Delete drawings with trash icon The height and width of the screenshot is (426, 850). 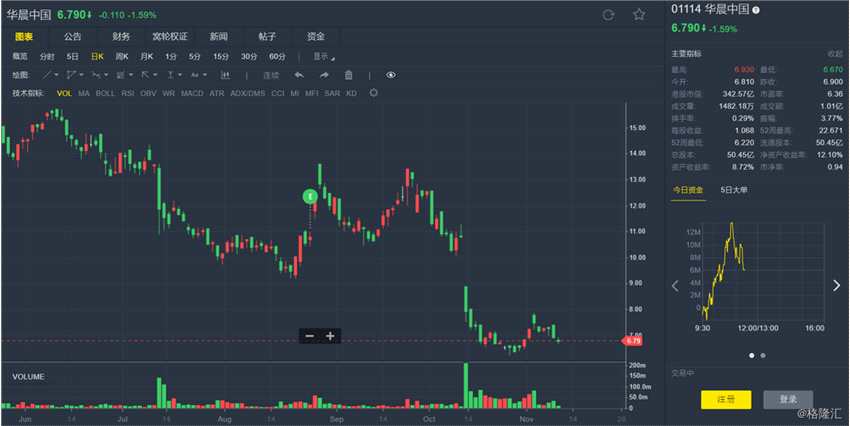coord(349,75)
